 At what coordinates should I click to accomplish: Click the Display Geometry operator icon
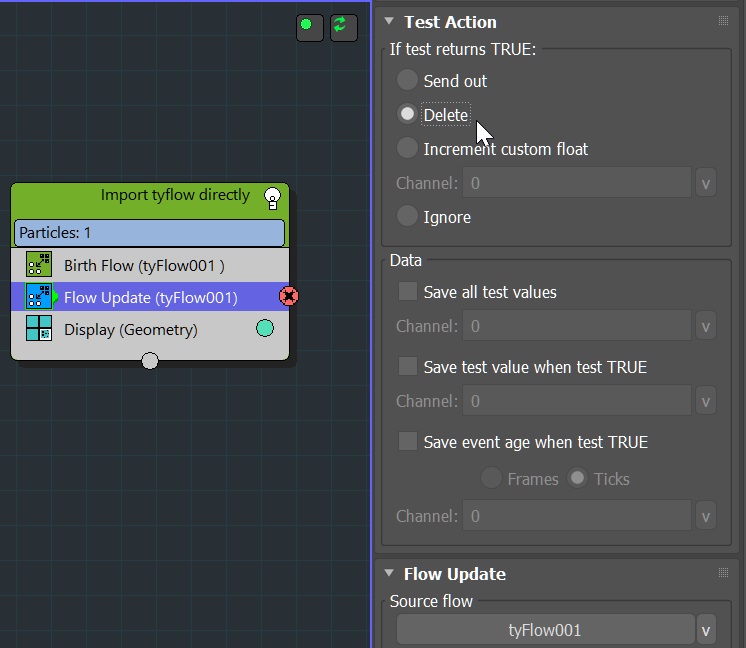coord(39,329)
